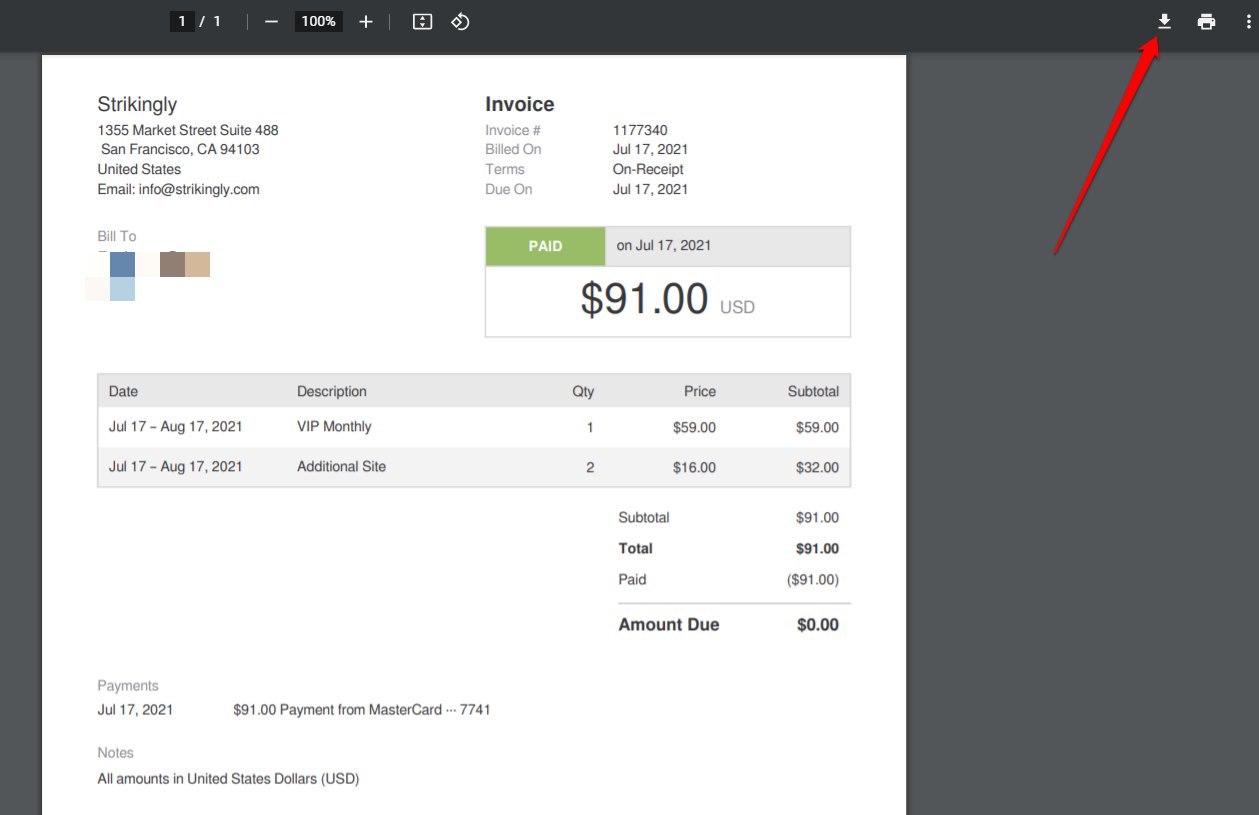Print the invoice document
This screenshot has width=1259, height=815.
pyautogui.click(x=1206, y=21)
